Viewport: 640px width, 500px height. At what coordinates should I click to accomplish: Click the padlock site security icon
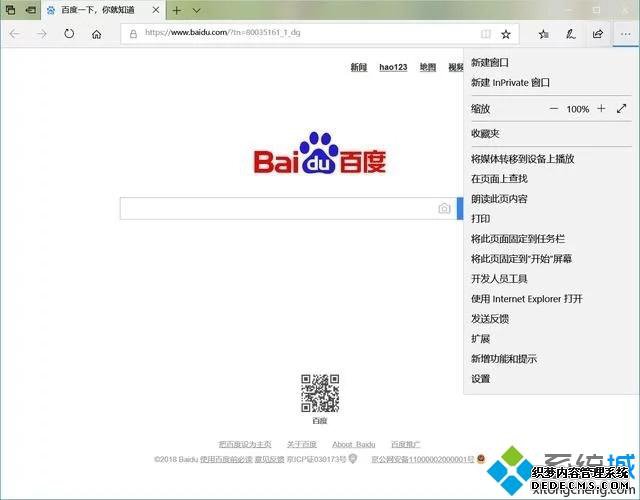pos(133,34)
